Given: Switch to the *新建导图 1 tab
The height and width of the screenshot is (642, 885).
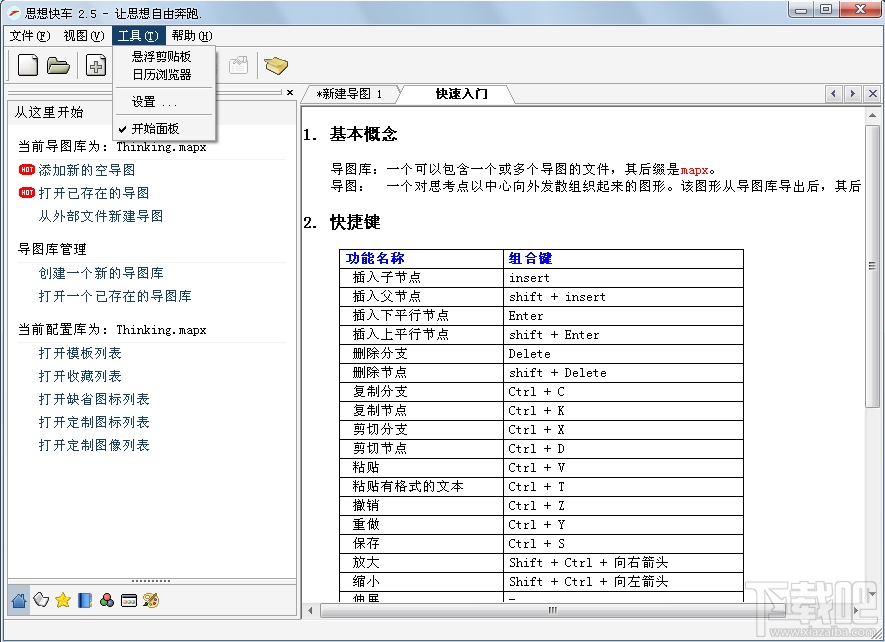Looking at the screenshot, I should click(x=349, y=94).
